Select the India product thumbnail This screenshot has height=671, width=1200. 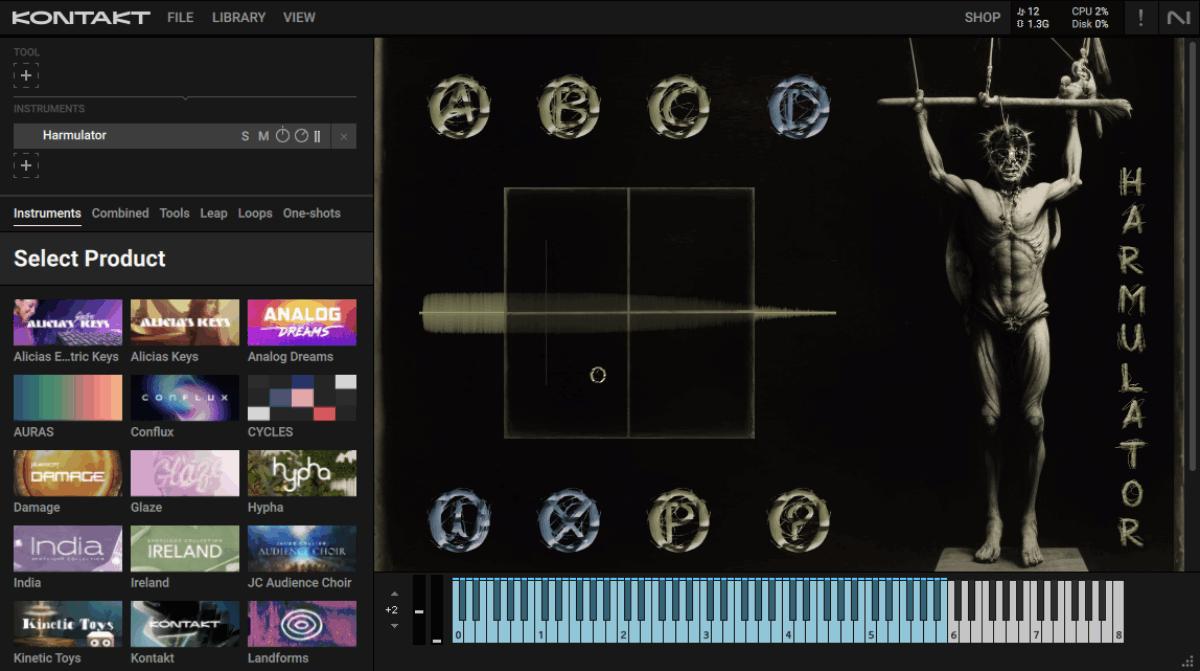click(x=68, y=548)
